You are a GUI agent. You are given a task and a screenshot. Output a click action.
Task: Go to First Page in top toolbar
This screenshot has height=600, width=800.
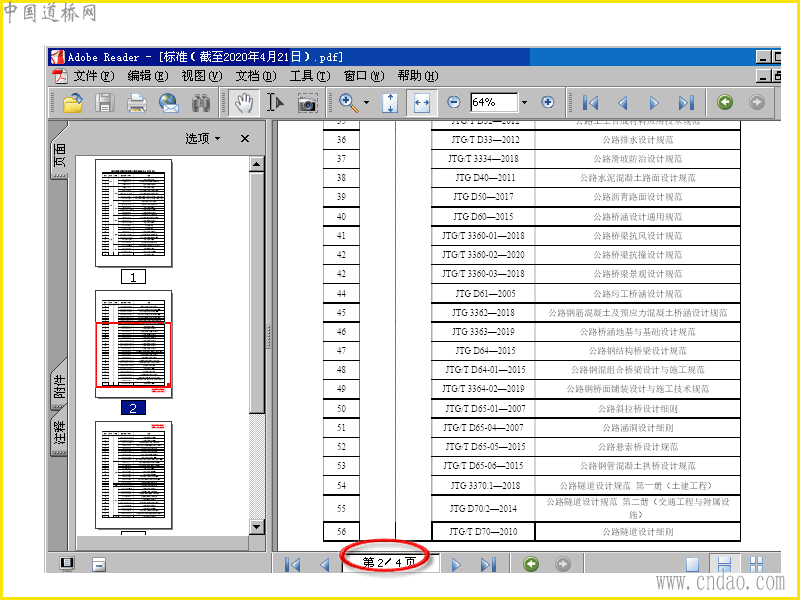[590, 103]
